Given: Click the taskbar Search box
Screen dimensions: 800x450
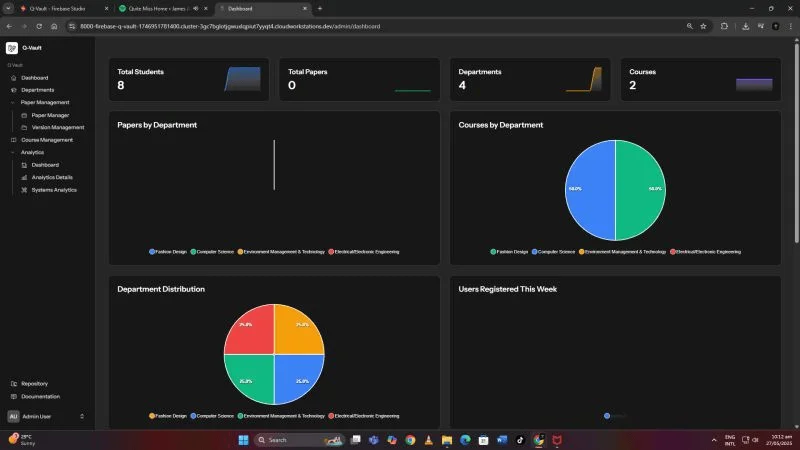Looking at the screenshot, I should [299, 440].
